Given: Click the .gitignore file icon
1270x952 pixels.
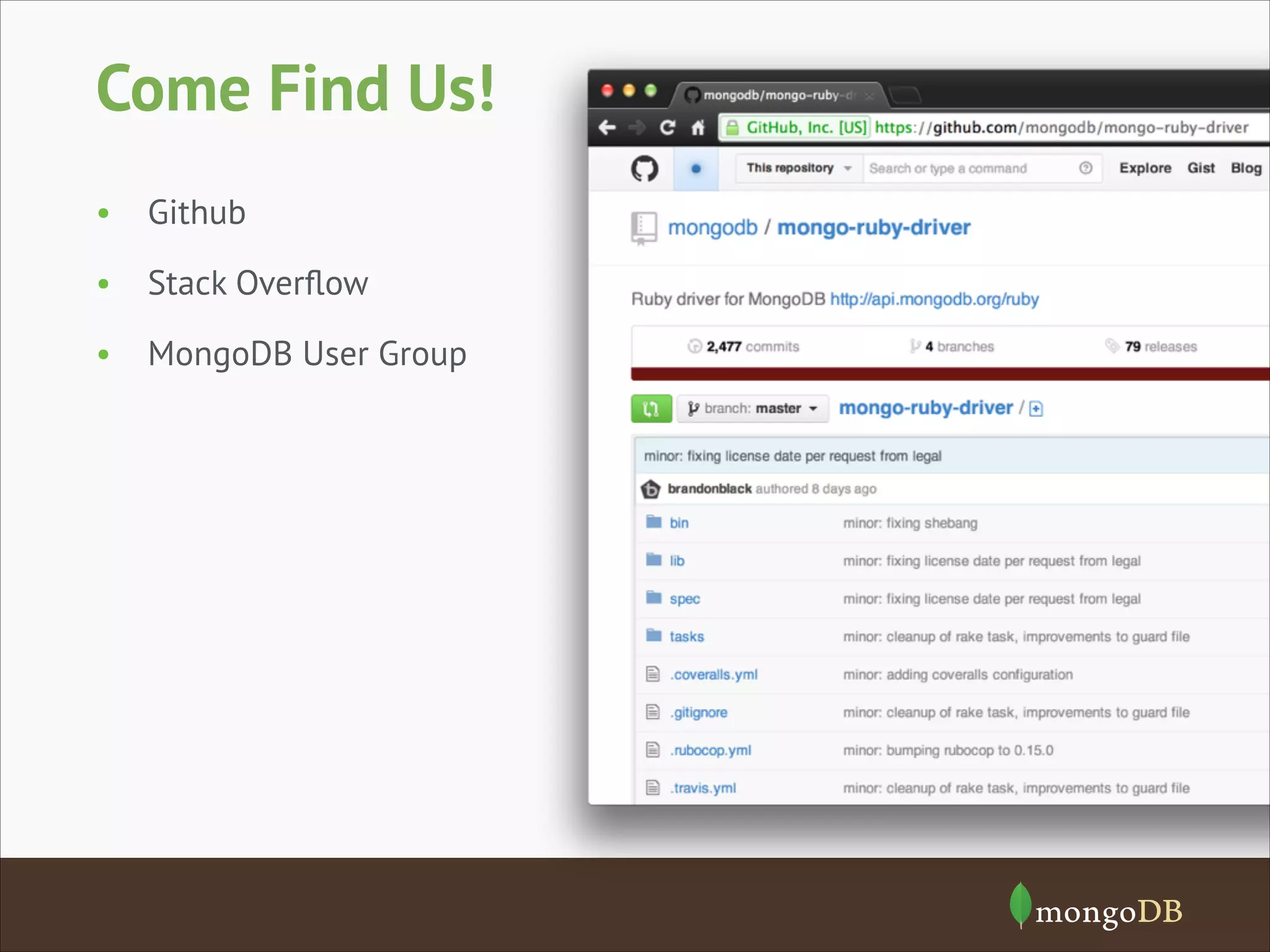Looking at the screenshot, I should pyautogui.click(x=653, y=712).
